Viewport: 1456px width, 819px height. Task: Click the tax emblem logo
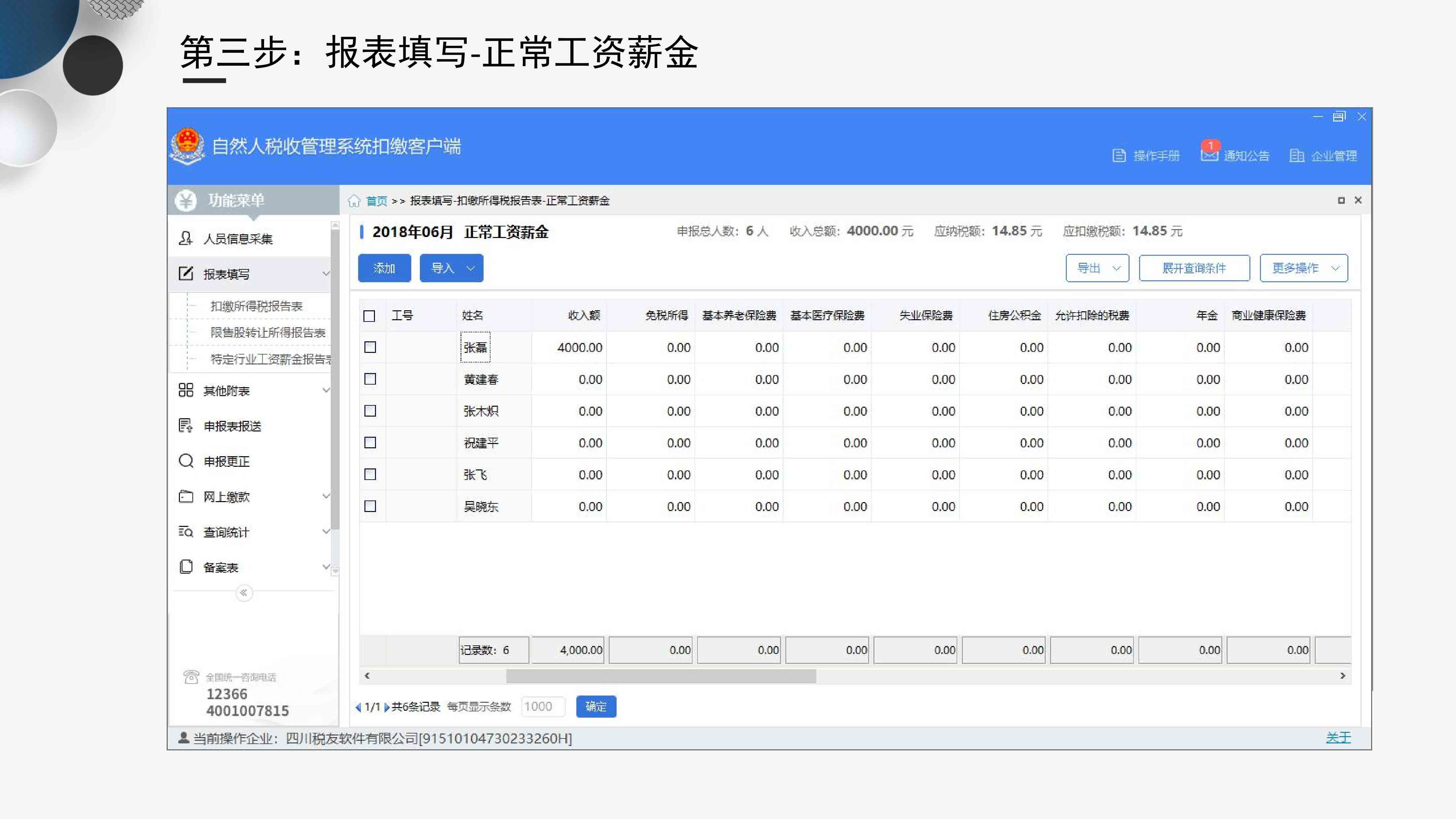187,146
